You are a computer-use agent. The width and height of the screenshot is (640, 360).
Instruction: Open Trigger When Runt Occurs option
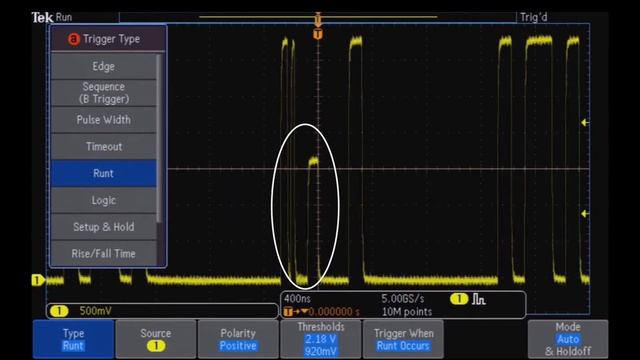(x=403, y=339)
